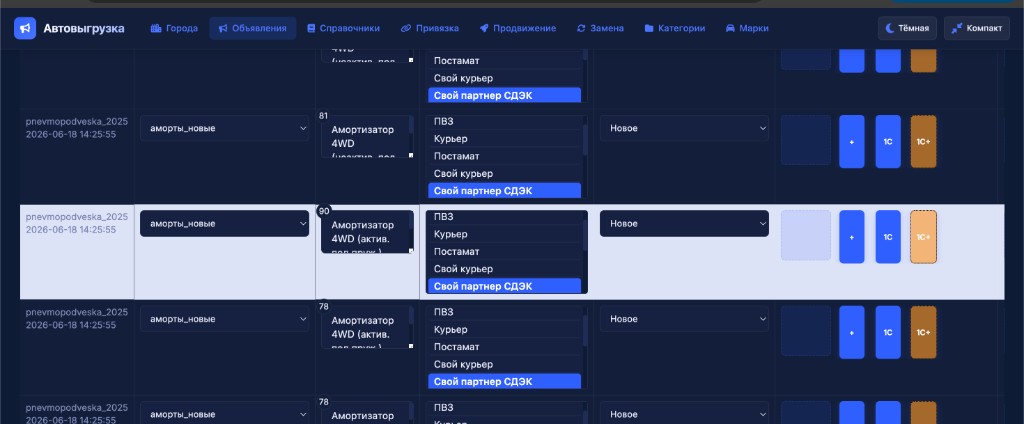Image resolution: width=1024 pixels, height=424 pixels.
Task: Click the orange 1C+ button in highlighted row
Action: coord(923,236)
